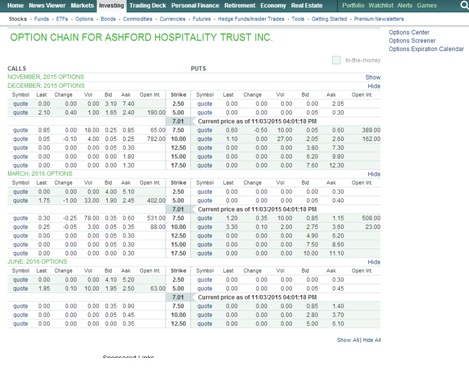Screen dimensions: 469x372
Task: Open the Watchlist link in header
Action: [381, 6]
